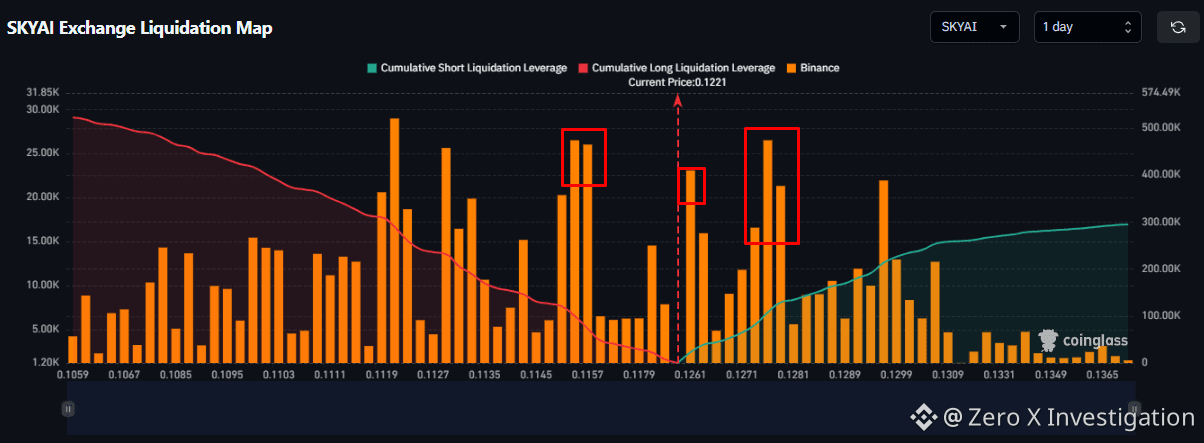Click the orange Binance legend marker
The image size is (1204, 443).
[x=791, y=68]
